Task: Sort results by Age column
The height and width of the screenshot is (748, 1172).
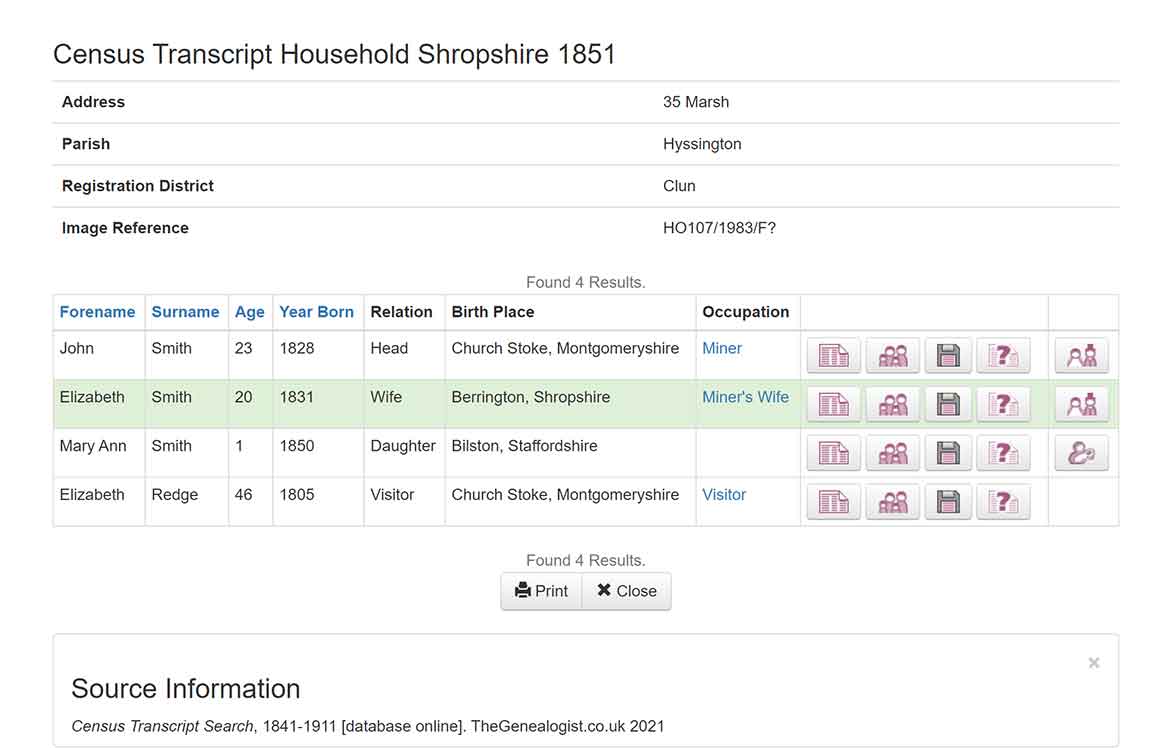Action: [x=250, y=312]
